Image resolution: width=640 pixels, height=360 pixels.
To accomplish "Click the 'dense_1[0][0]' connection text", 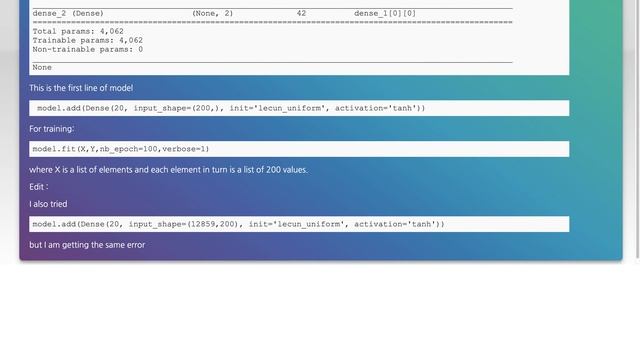I will point(385,13).
